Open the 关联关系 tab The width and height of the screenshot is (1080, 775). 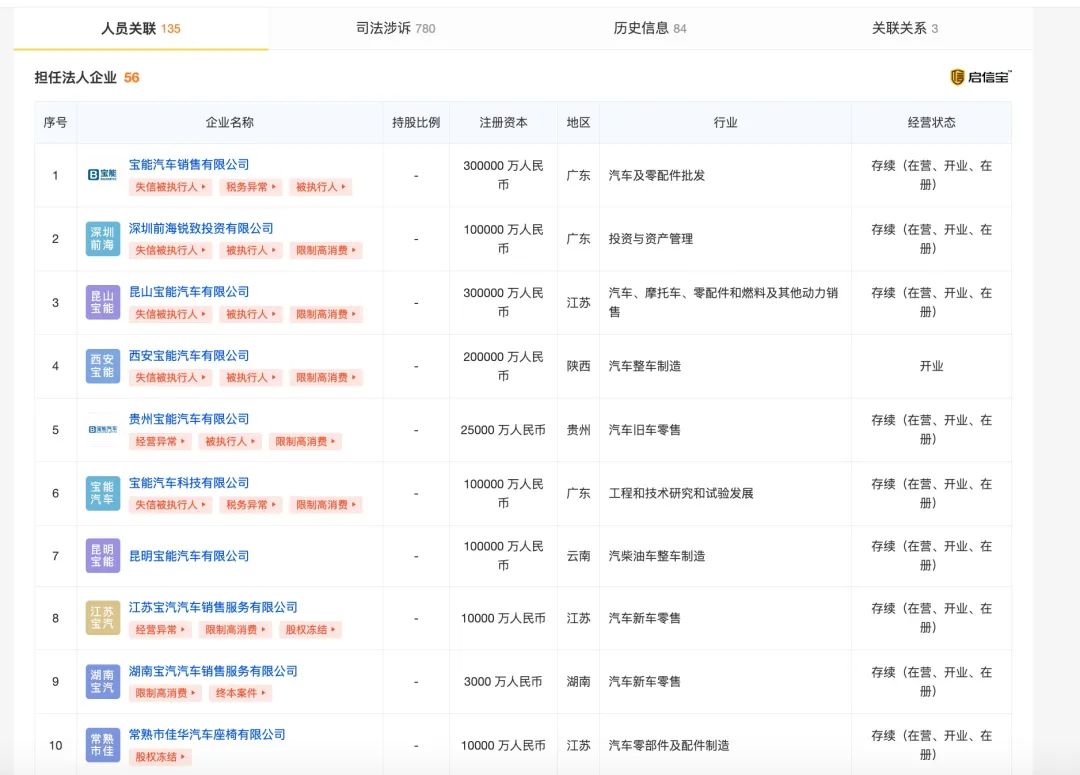click(904, 28)
